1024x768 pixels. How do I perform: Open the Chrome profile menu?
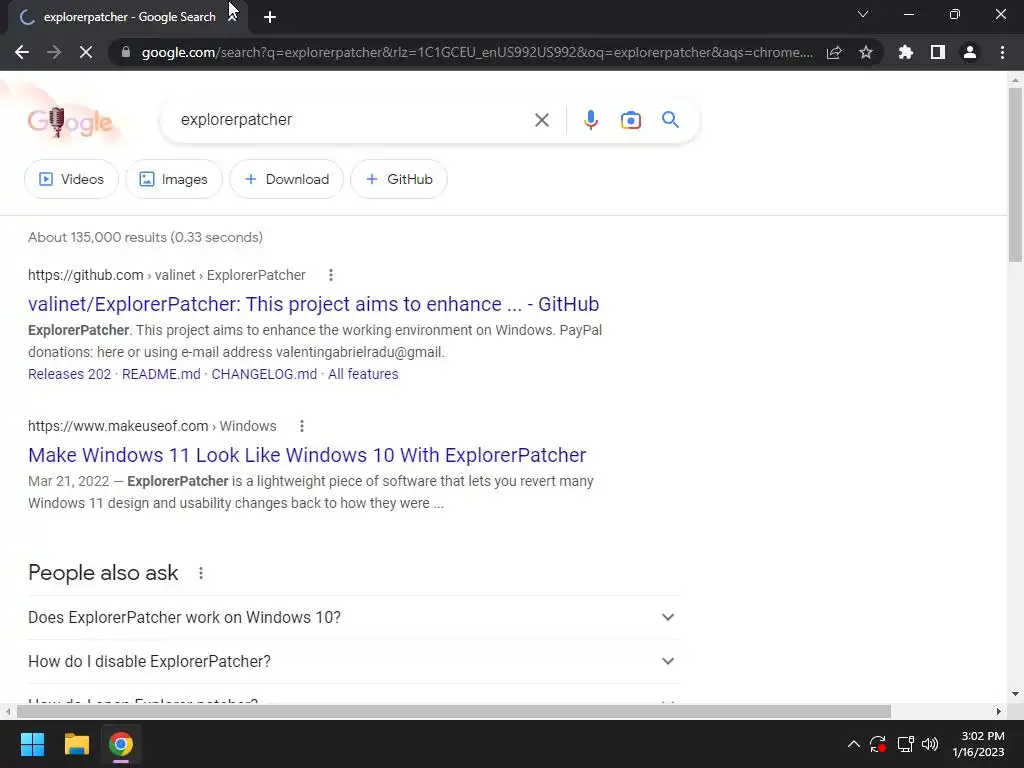(970, 52)
